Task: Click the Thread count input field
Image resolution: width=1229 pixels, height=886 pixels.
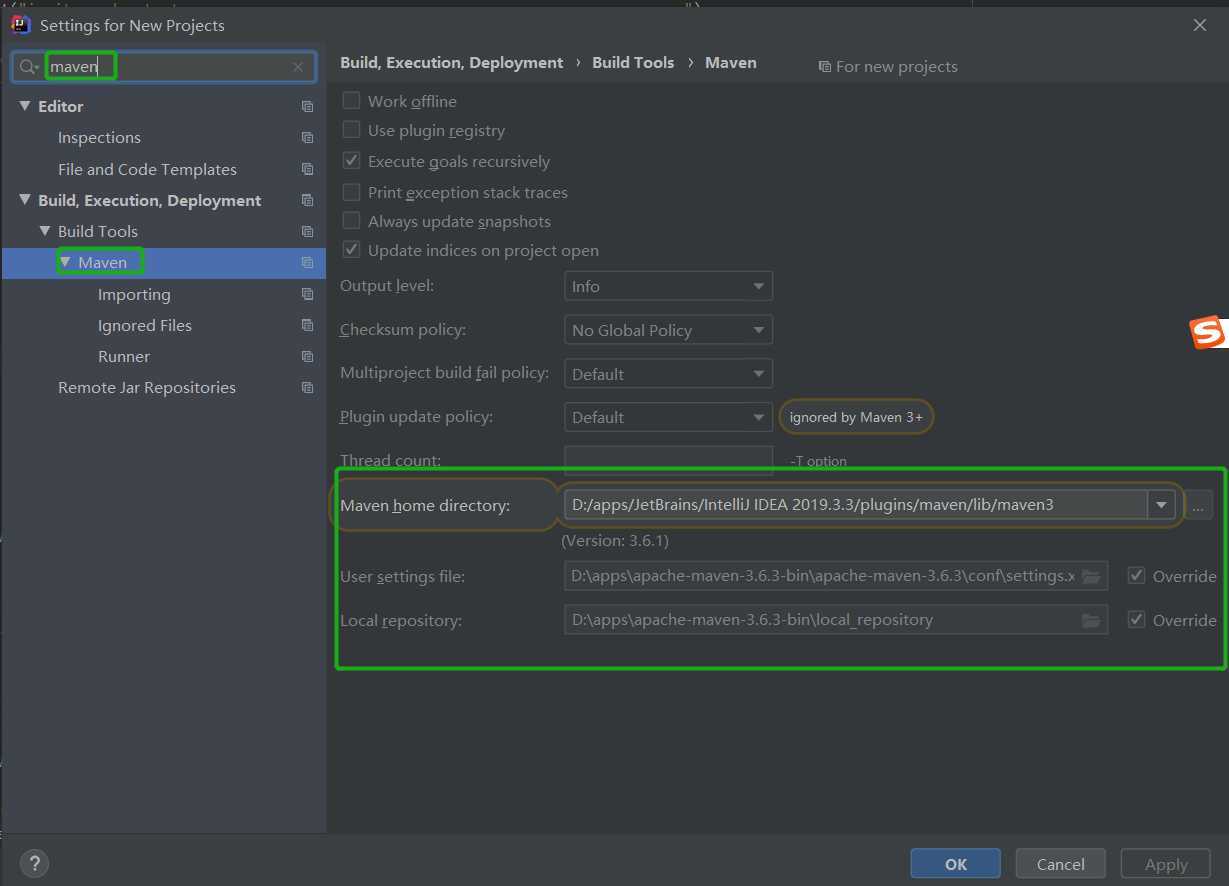Action: tap(668, 460)
